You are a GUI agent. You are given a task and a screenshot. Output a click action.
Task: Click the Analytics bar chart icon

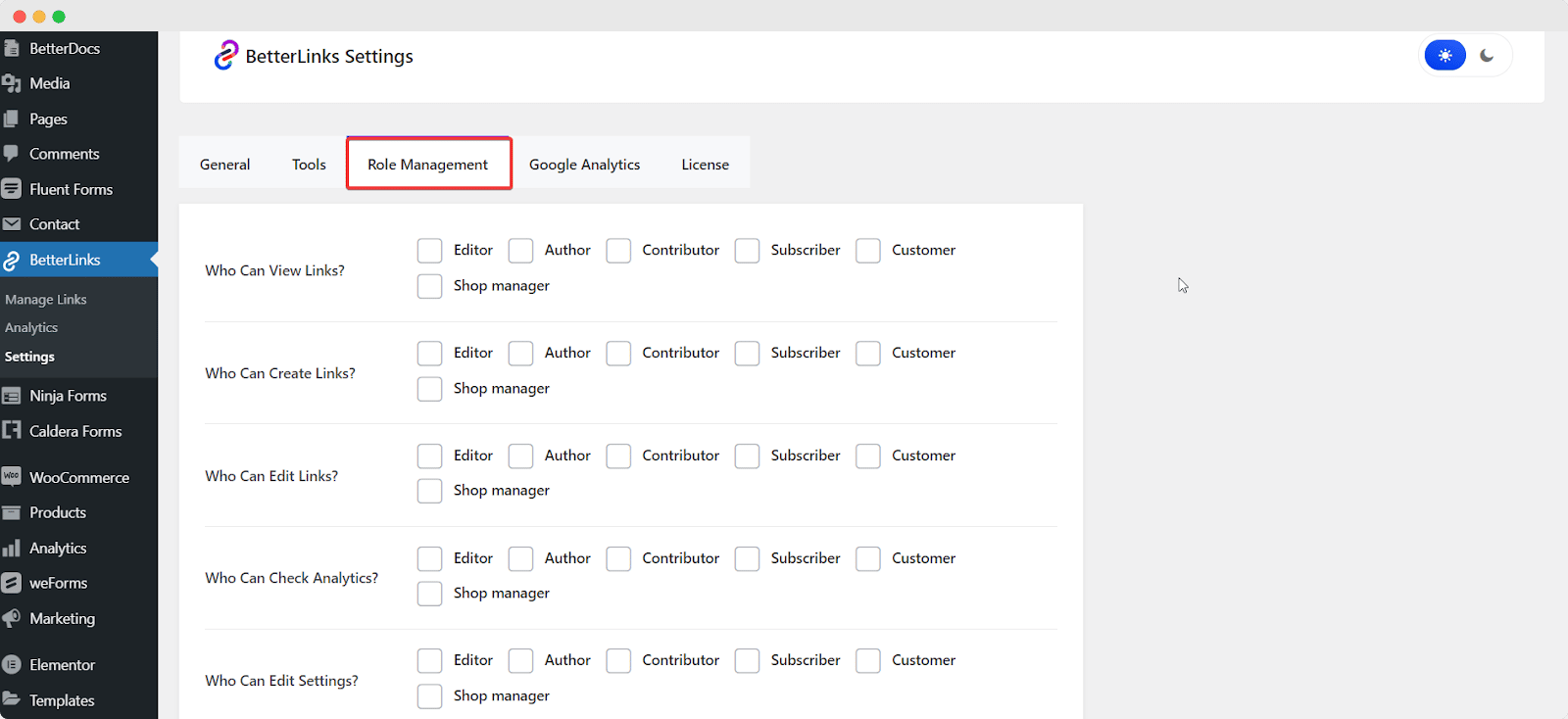pos(12,548)
